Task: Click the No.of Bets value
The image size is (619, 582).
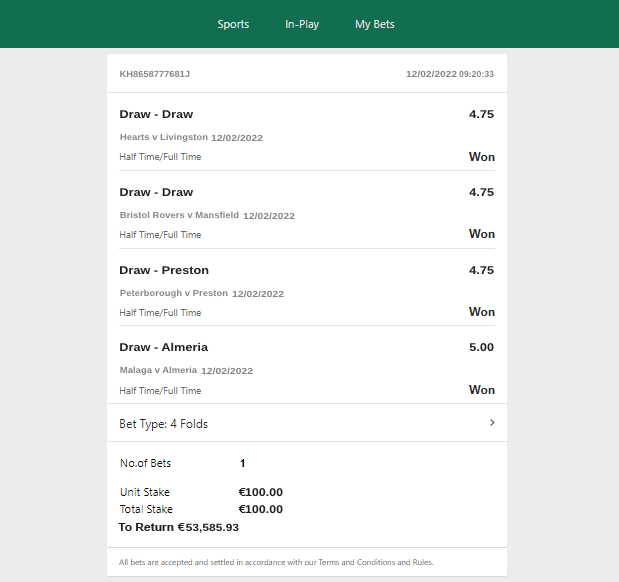Action: [242, 463]
